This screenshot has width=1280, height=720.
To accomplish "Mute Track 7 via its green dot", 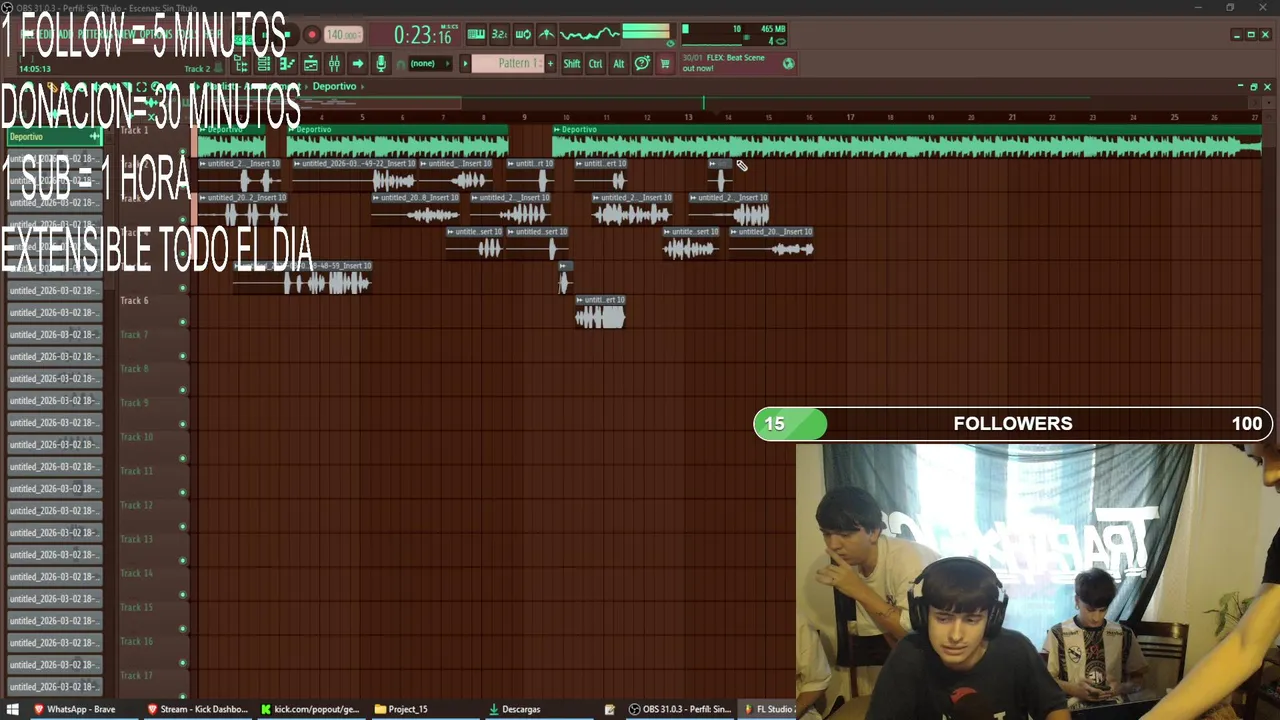I will click(x=183, y=356).
